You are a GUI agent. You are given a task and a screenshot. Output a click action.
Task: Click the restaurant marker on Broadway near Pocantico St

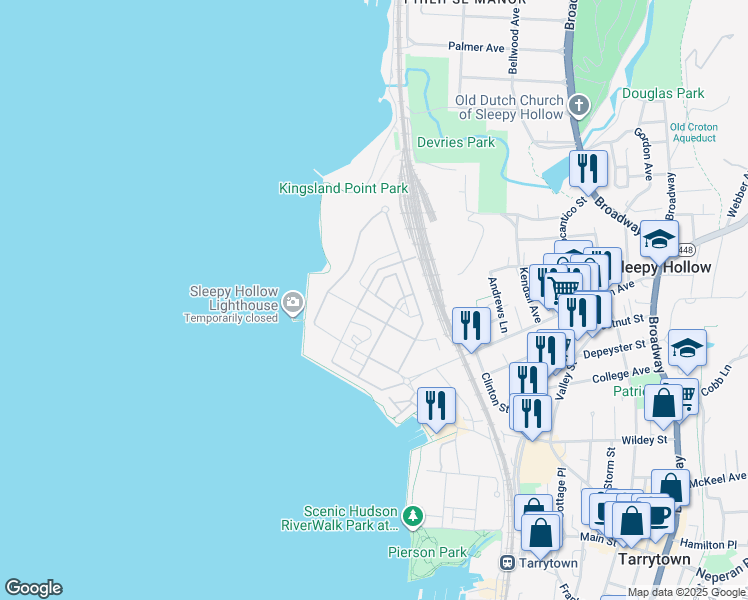click(x=588, y=169)
